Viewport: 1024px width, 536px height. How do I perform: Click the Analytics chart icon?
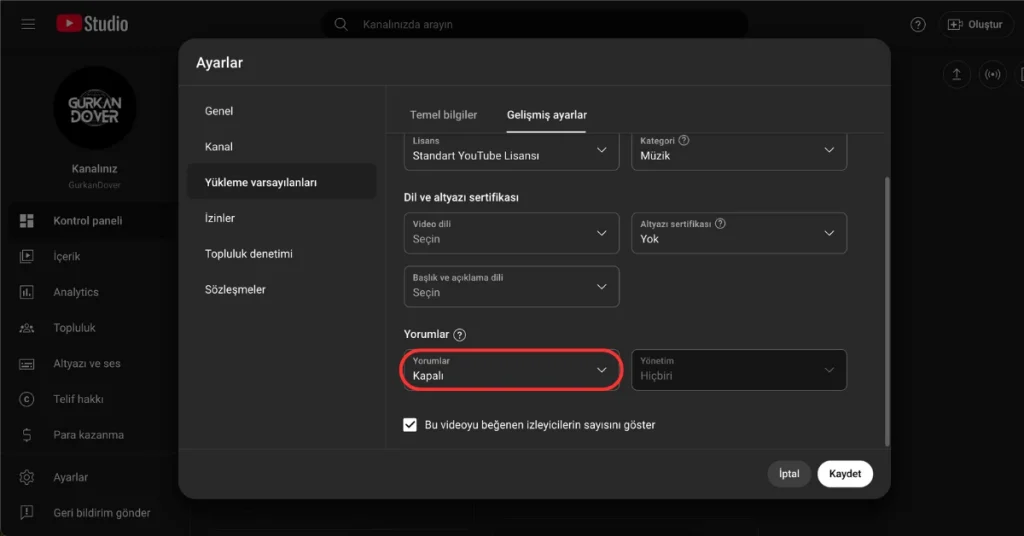(27, 292)
